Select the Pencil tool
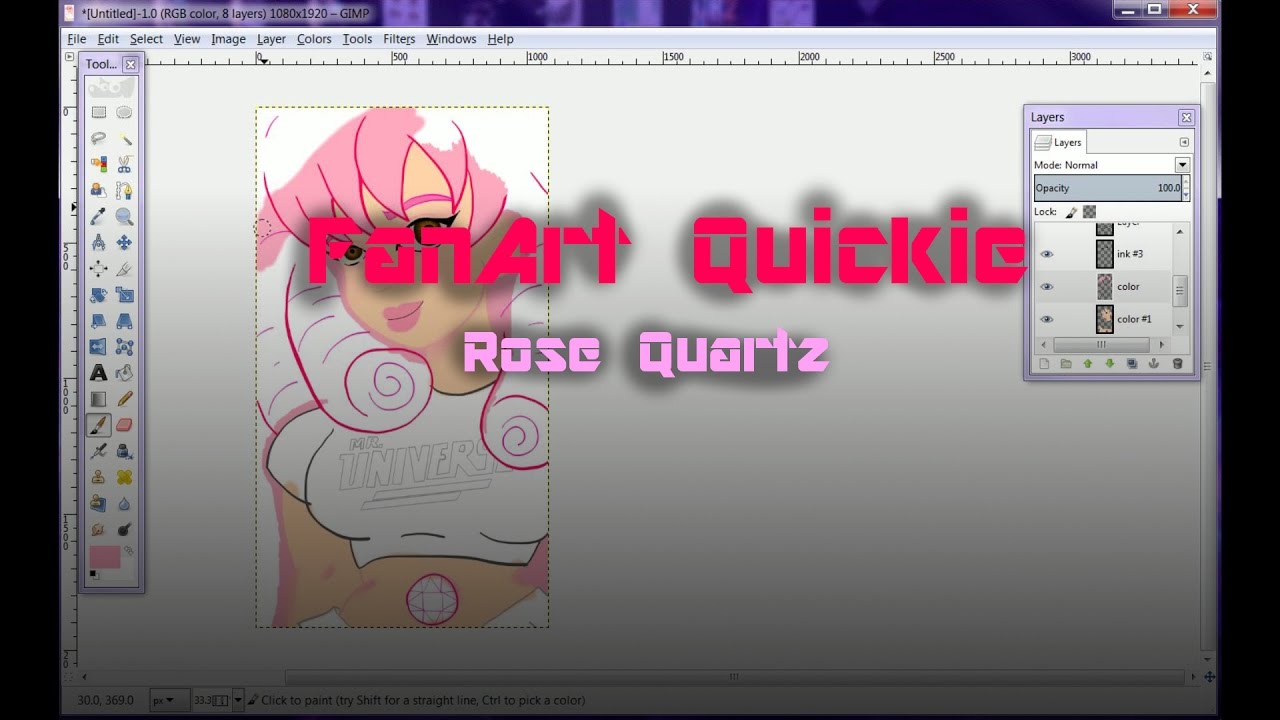1280x720 pixels. point(124,399)
